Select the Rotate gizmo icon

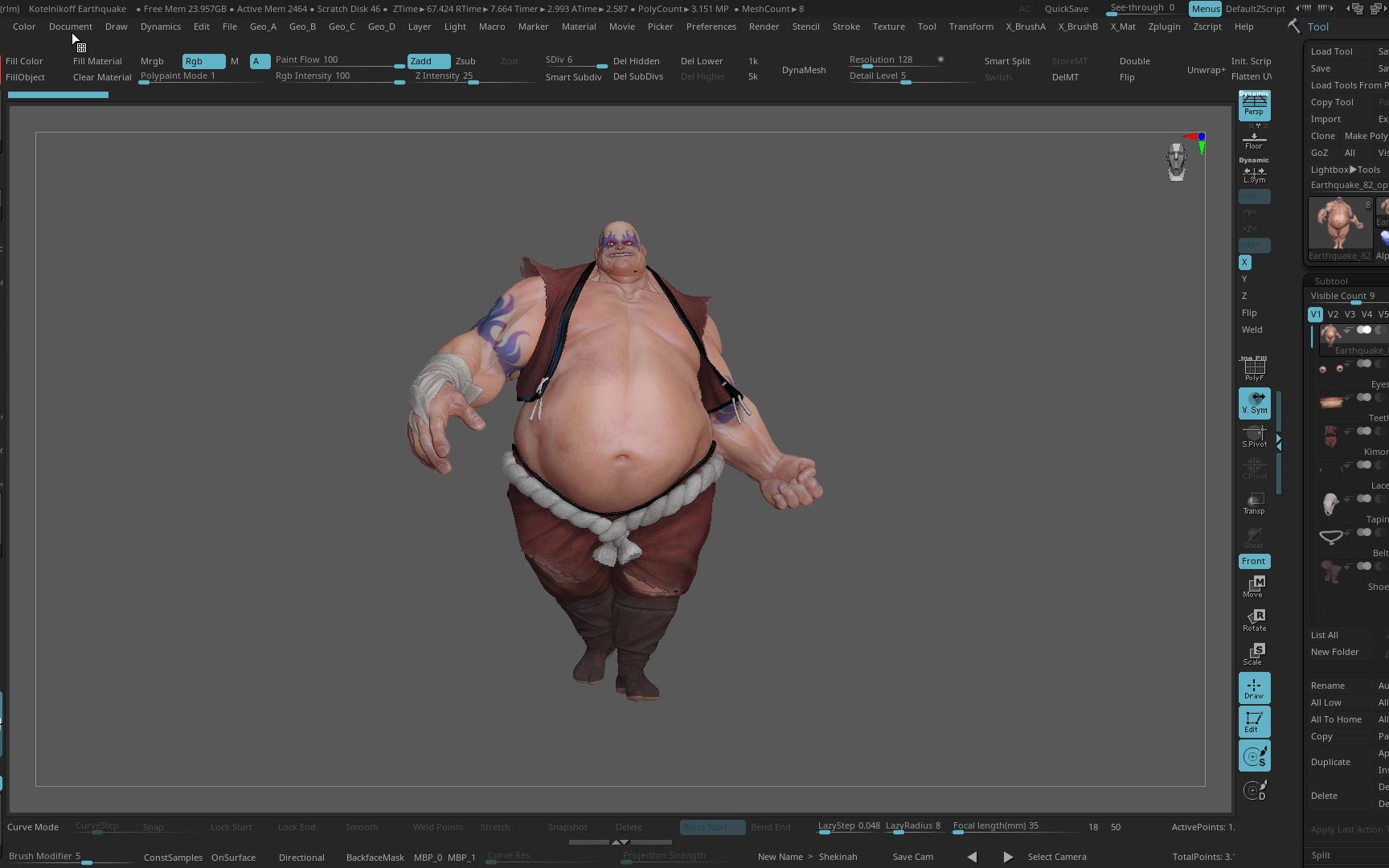coord(1254,620)
